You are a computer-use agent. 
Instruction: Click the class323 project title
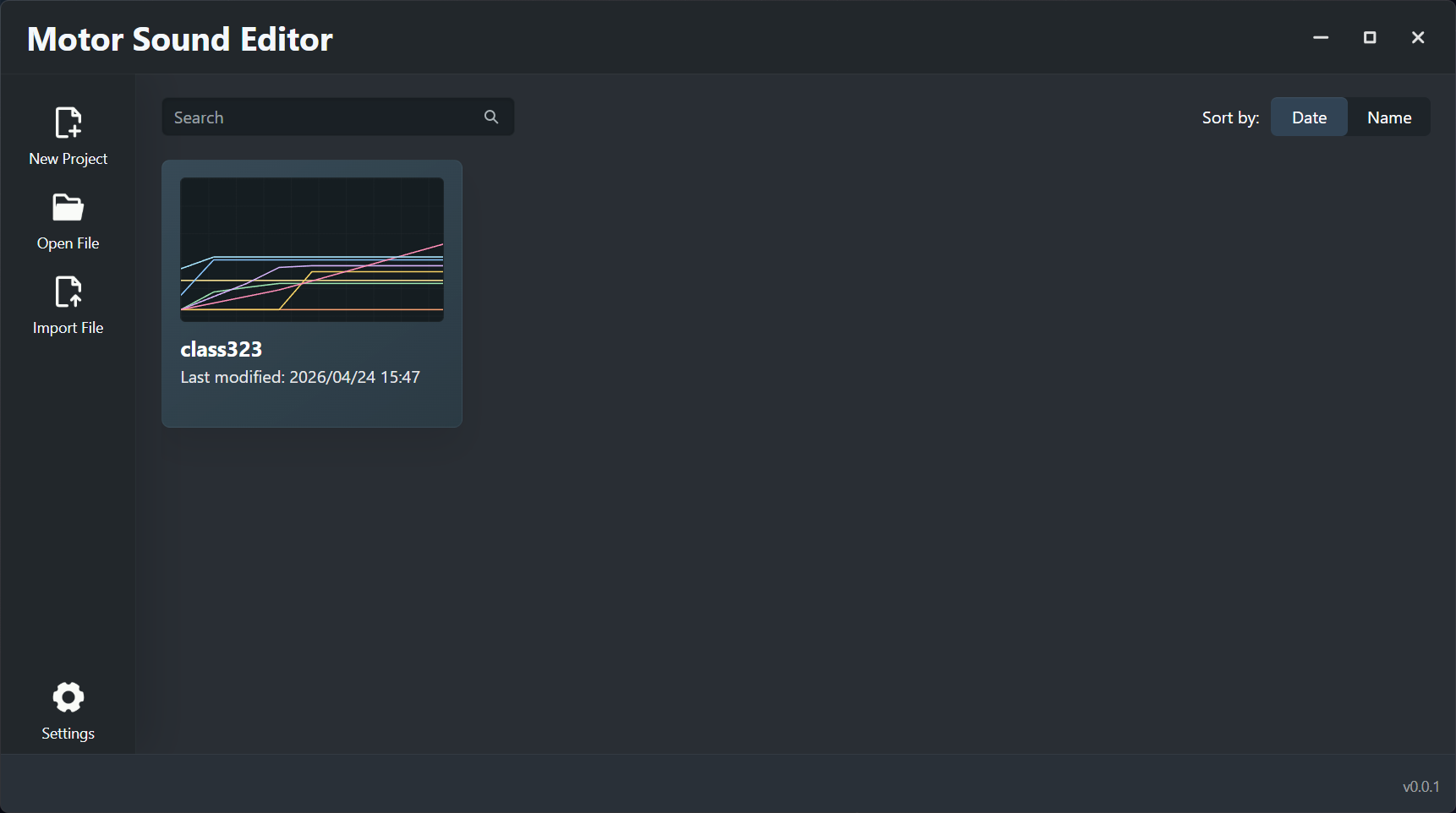tap(222, 349)
